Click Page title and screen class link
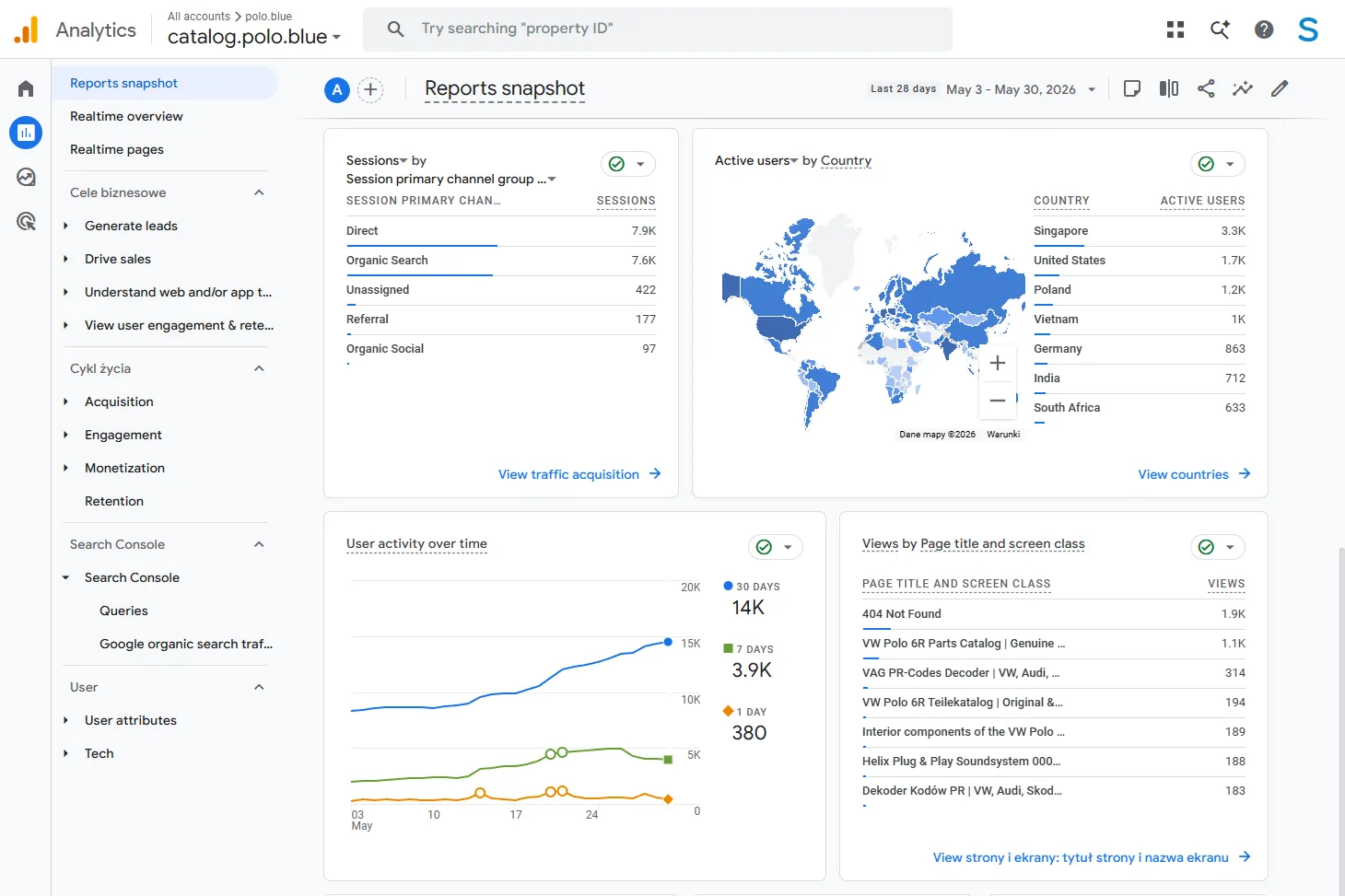 point(1002,543)
